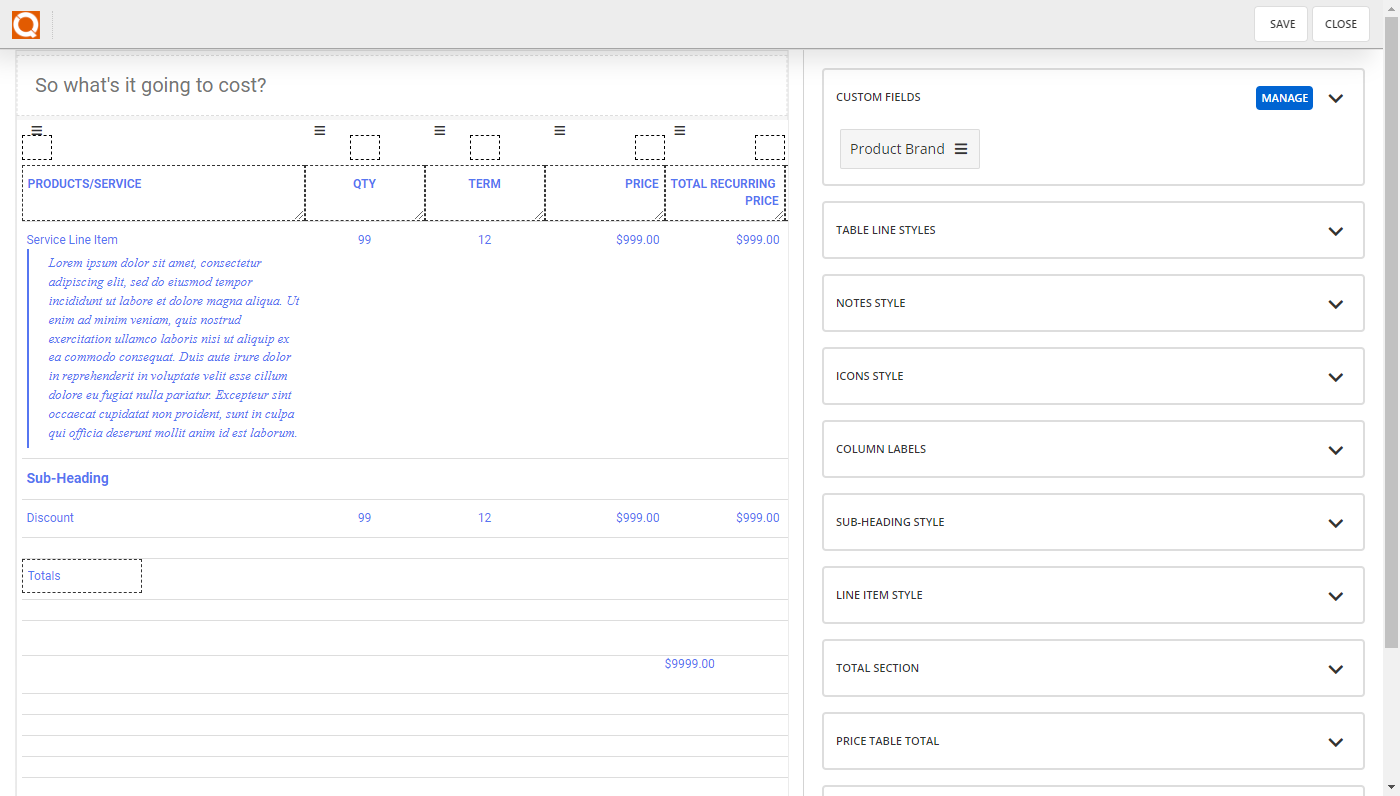Expand the NOTES STYLE section
The image size is (1400, 796).
pyautogui.click(x=1335, y=303)
